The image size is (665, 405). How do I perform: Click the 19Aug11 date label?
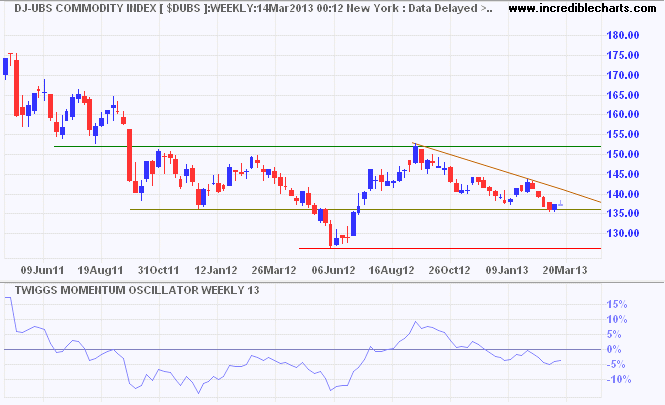[x=101, y=270]
